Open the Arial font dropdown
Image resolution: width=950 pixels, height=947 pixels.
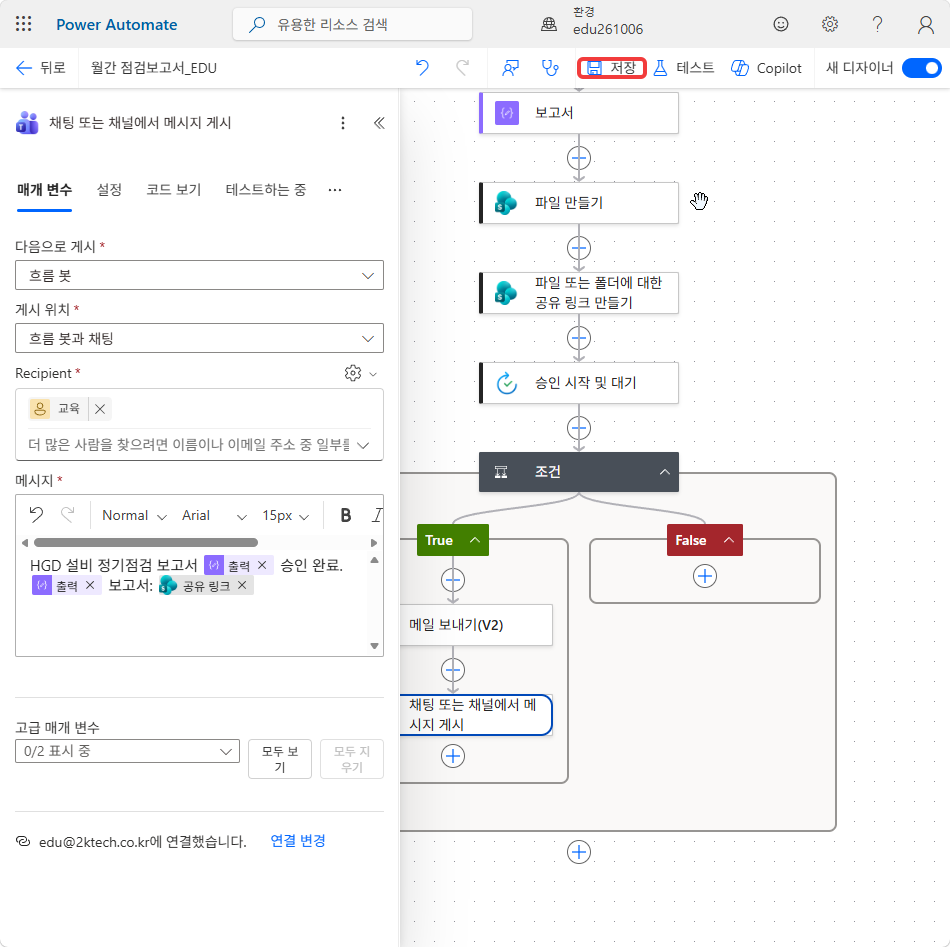214,515
